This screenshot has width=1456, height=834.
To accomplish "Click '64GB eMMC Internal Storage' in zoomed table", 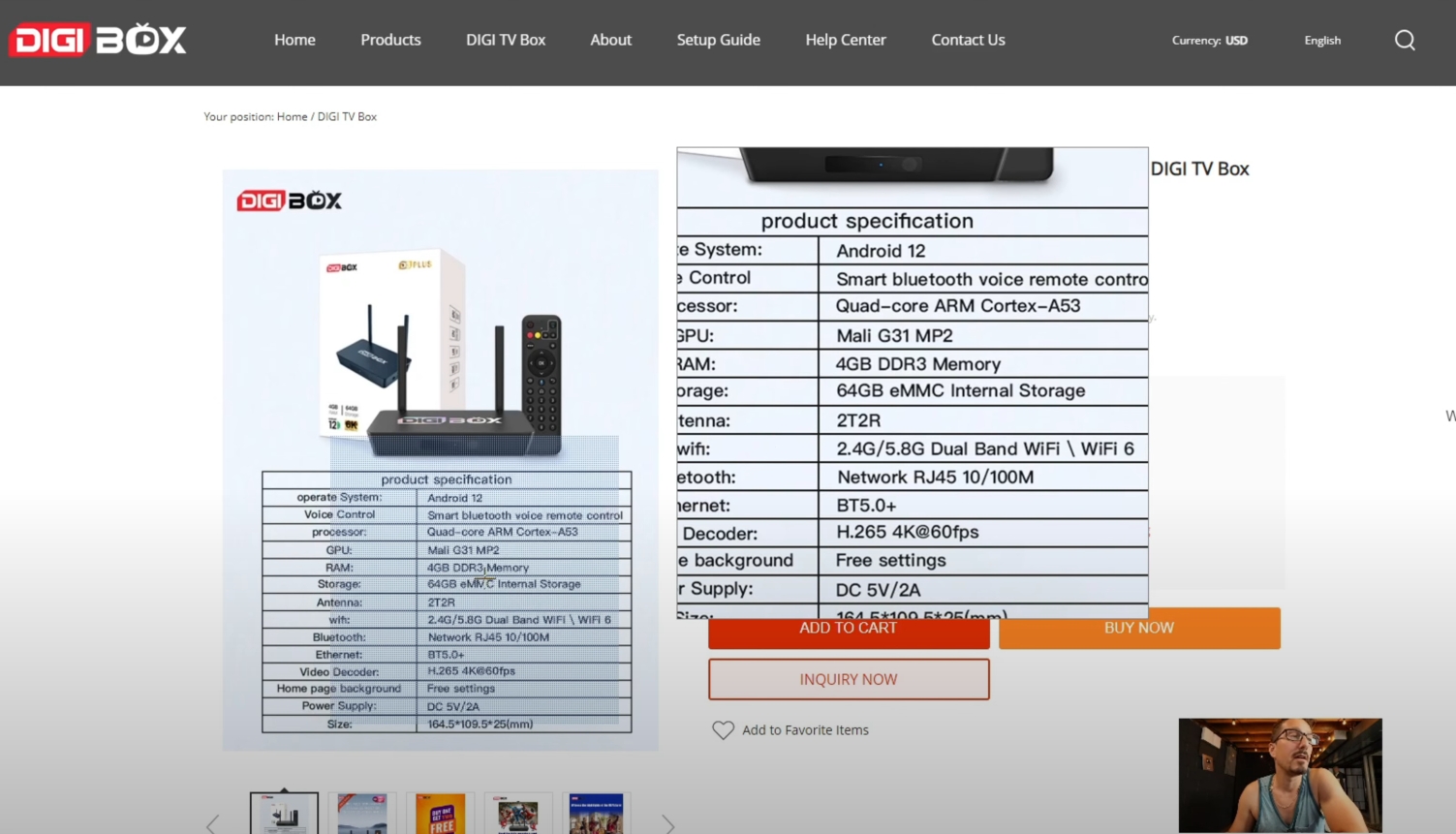I will [x=960, y=391].
